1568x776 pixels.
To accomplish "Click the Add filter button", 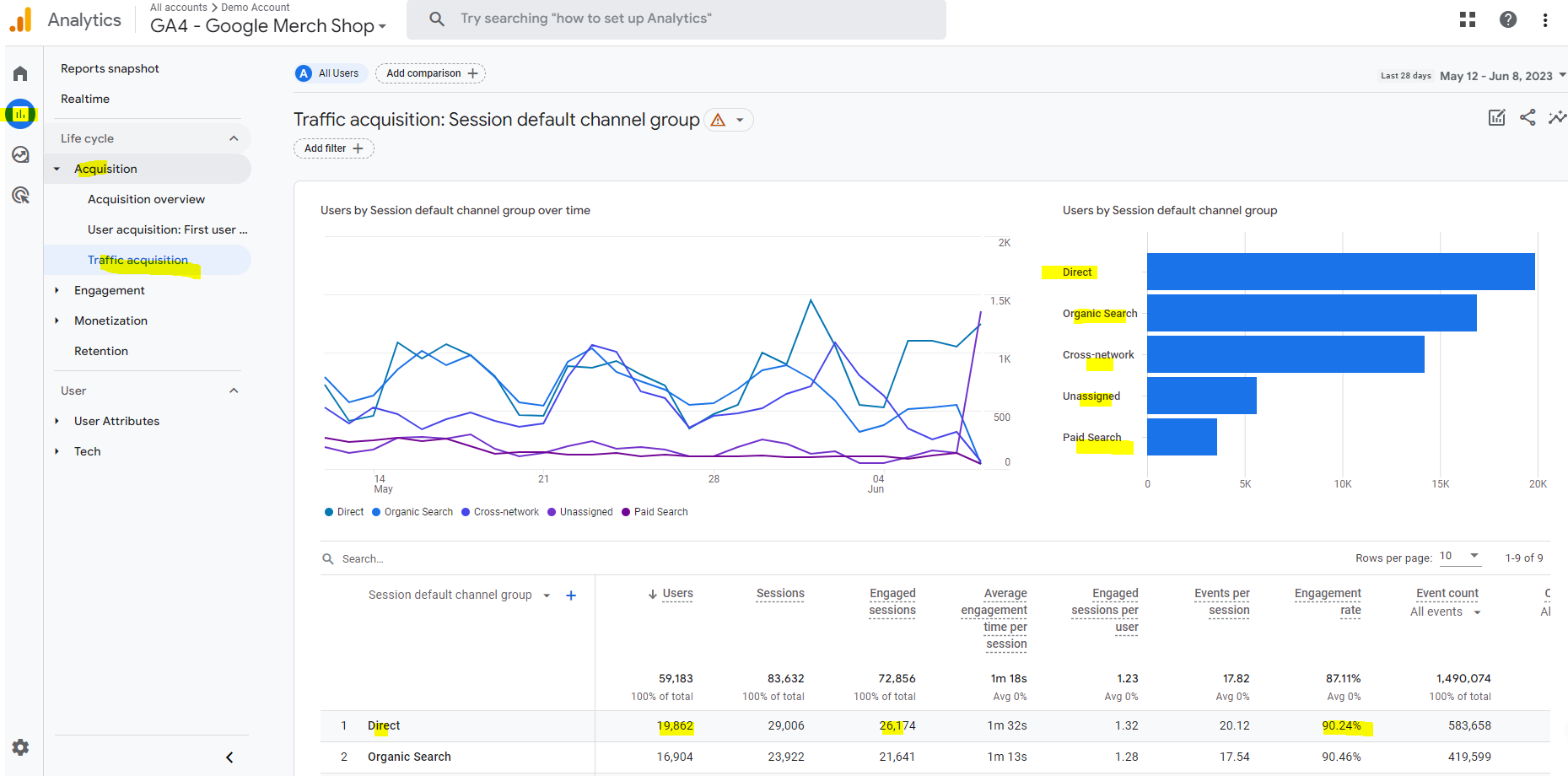I will tap(333, 148).
